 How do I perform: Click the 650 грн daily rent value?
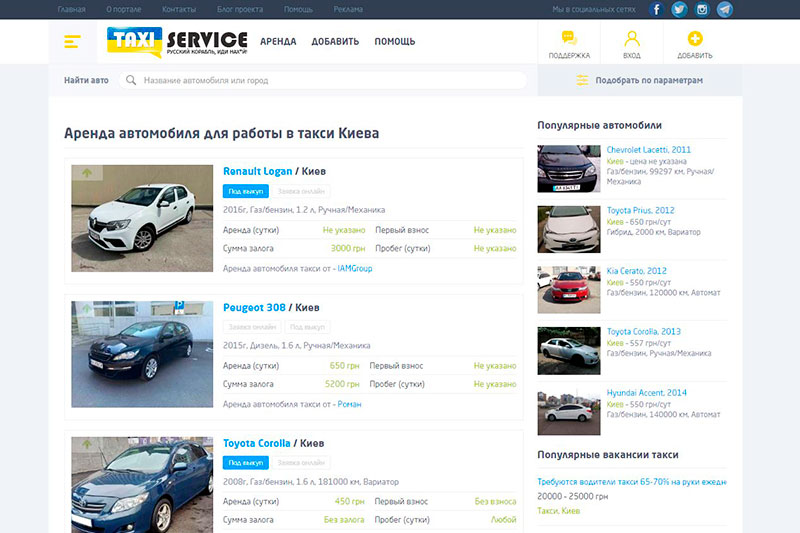pyautogui.click(x=344, y=366)
